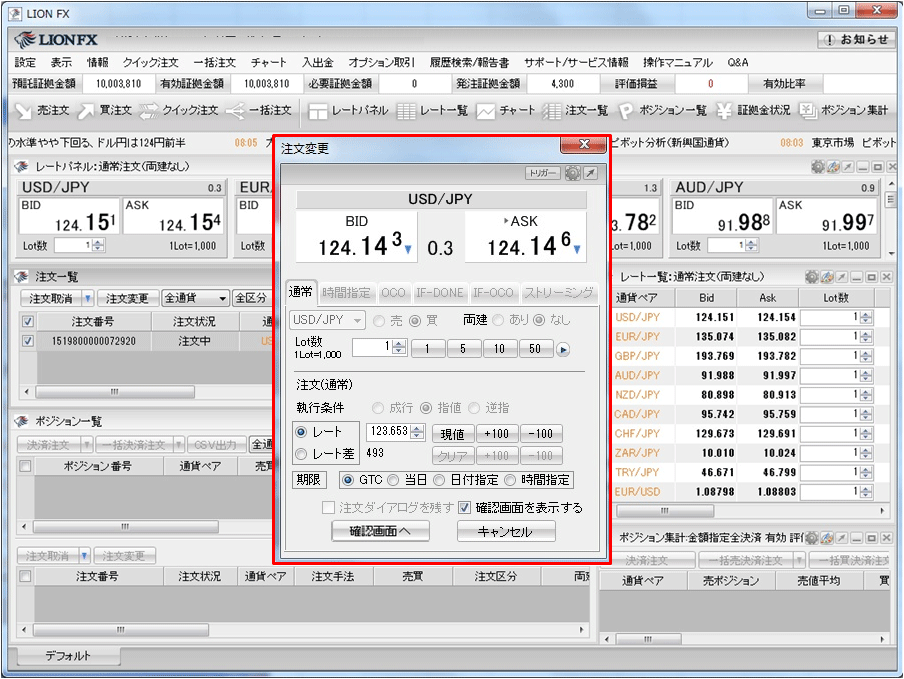Click the 確認画面へ button
This screenshot has width=904, height=679.
click(x=380, y=531)
